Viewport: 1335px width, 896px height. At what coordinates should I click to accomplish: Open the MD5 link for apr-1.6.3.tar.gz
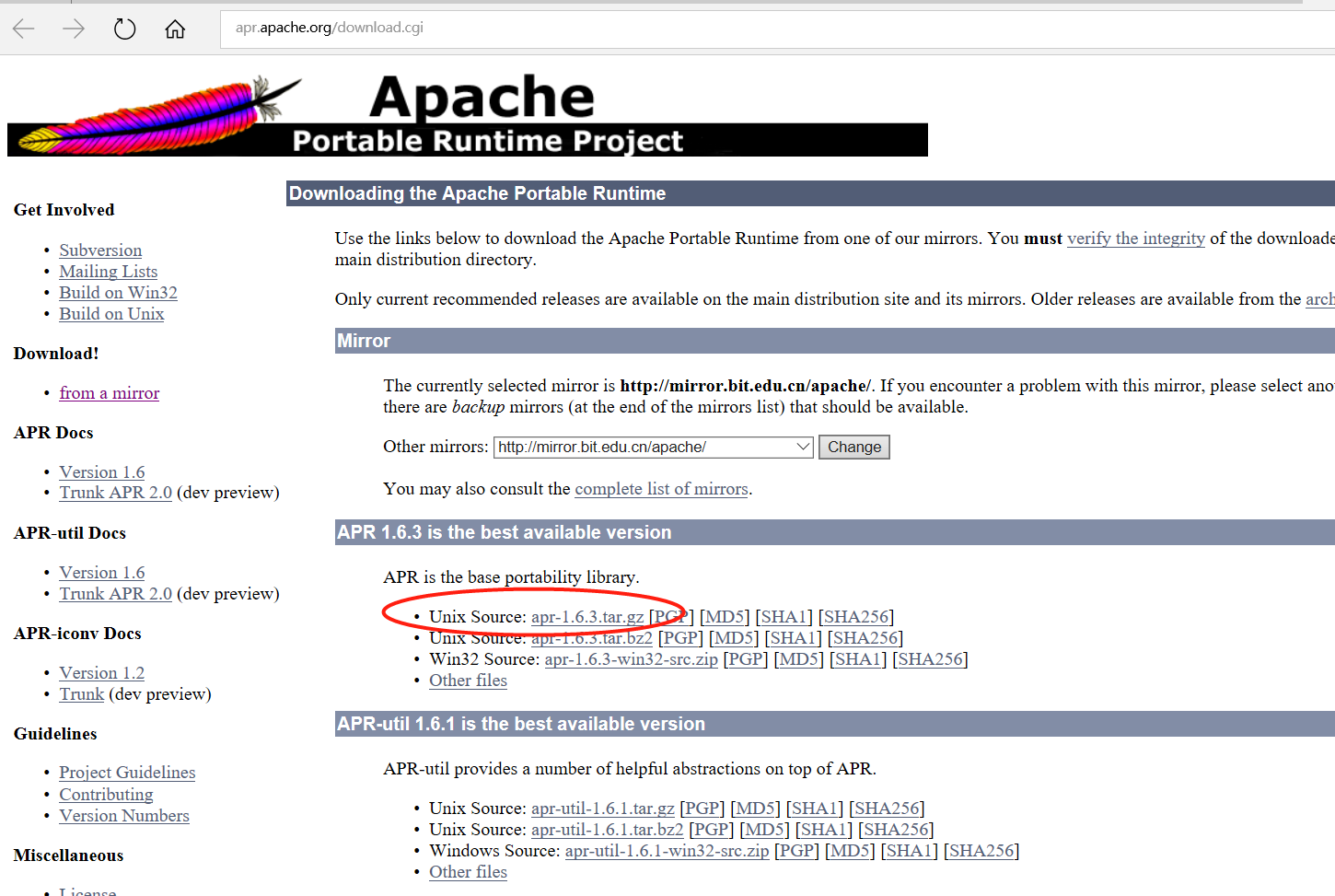725,617
